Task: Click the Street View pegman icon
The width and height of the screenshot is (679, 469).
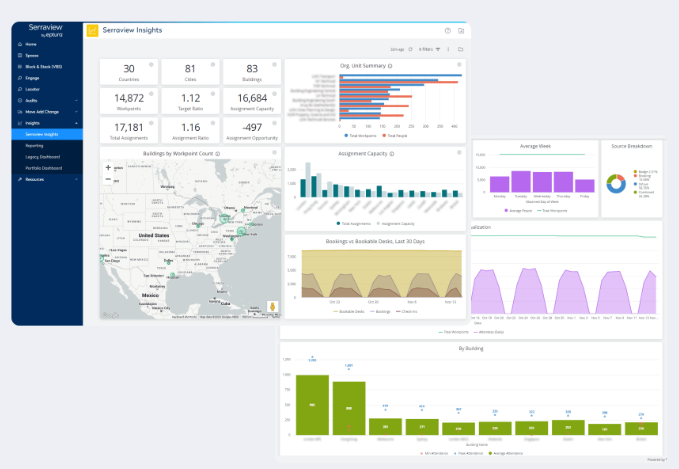Action: (x=272, y=307)
